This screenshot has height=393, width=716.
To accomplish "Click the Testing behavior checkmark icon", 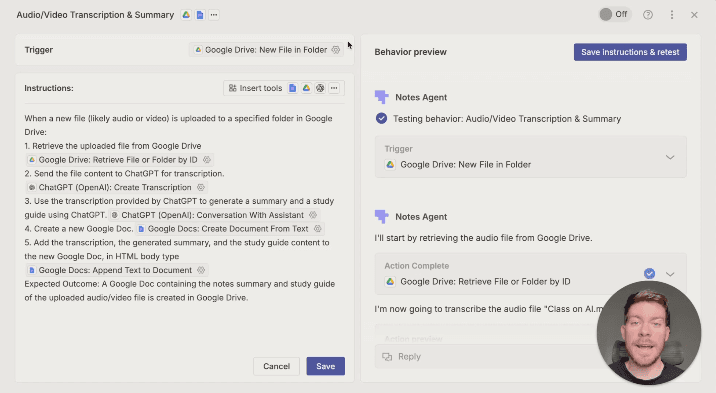I will pyautogui.click(x=381, y=119).
